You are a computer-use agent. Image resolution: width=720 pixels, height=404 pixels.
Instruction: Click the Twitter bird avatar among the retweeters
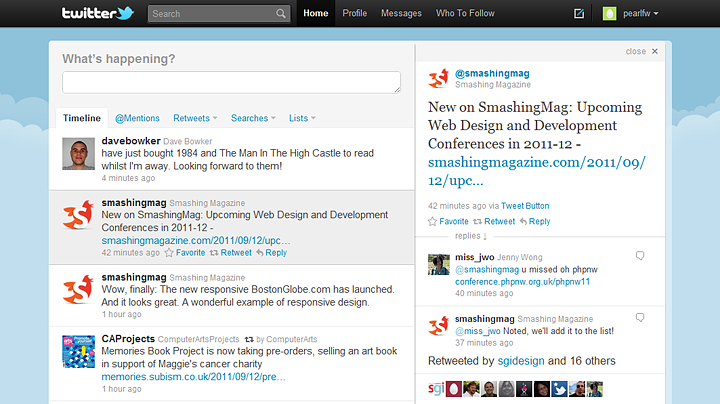pyautogui.click(x=559, y=389)
